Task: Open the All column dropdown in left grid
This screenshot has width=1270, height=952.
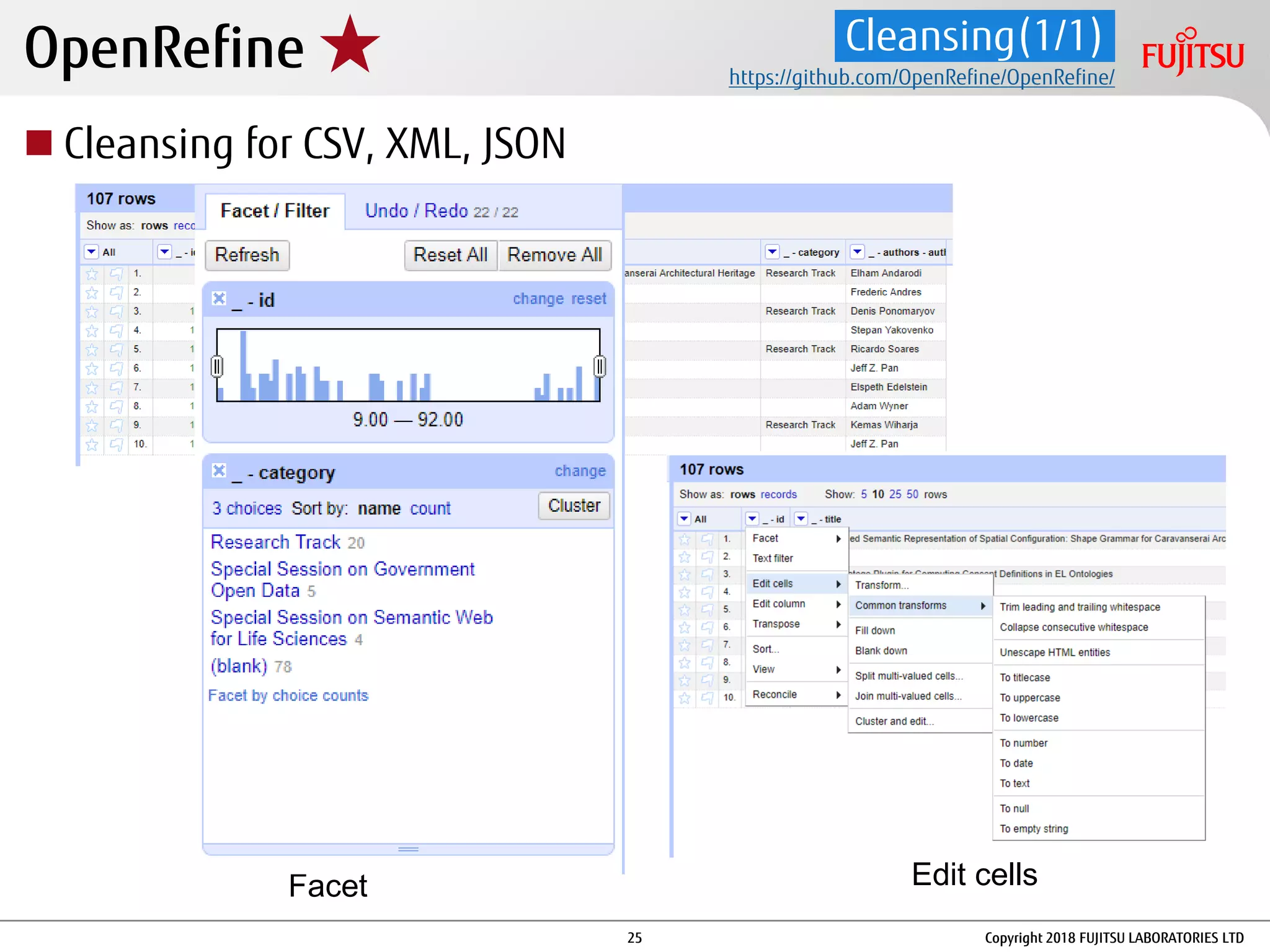Action: click(x=91, y=252)
